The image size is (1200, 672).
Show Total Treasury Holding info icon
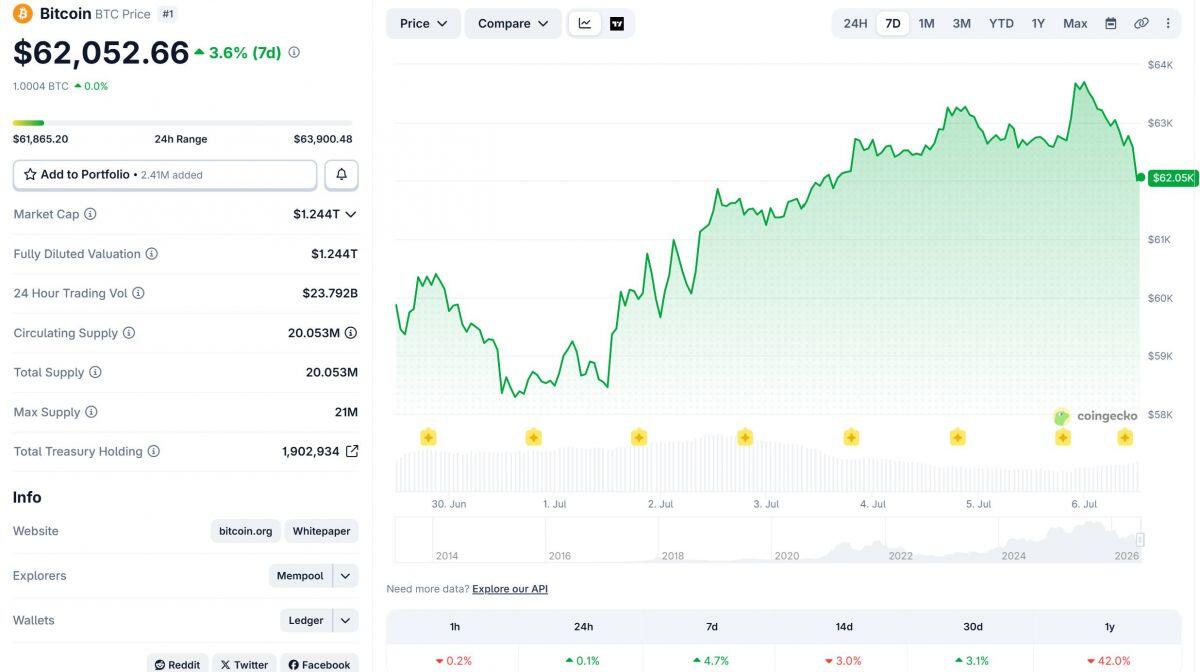click(154, 451)
